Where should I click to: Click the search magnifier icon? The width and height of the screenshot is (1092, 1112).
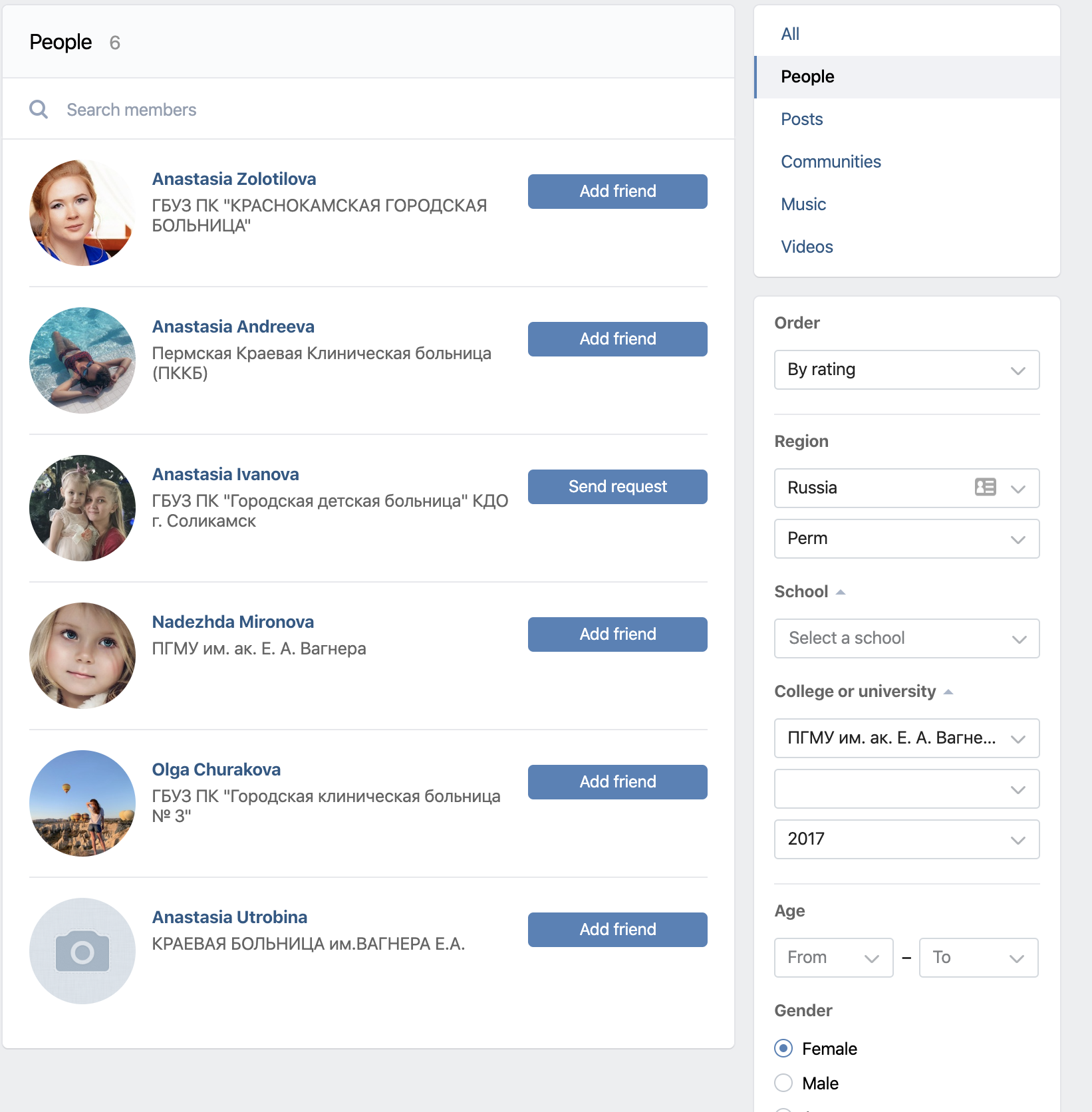pyautogui.click(x=39, y=110)
